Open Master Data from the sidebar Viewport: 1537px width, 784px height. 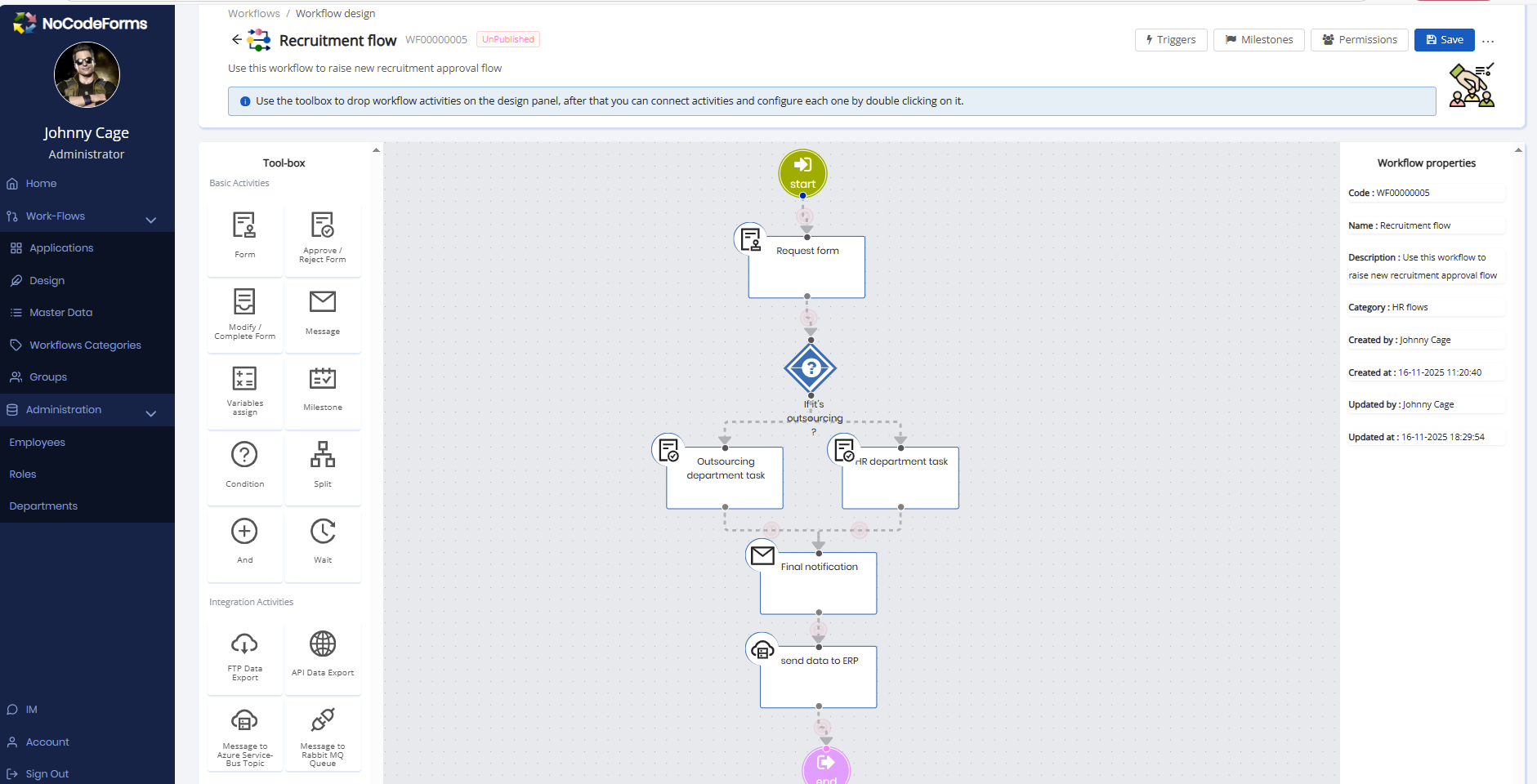point(60,313)
